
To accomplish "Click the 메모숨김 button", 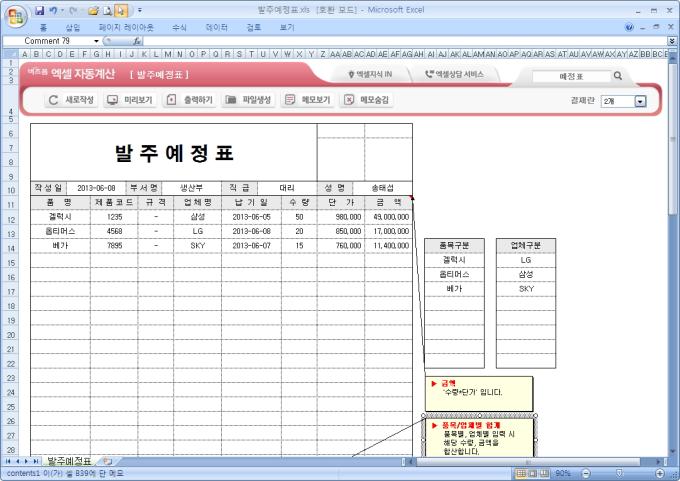I will [x=366, y=100].
